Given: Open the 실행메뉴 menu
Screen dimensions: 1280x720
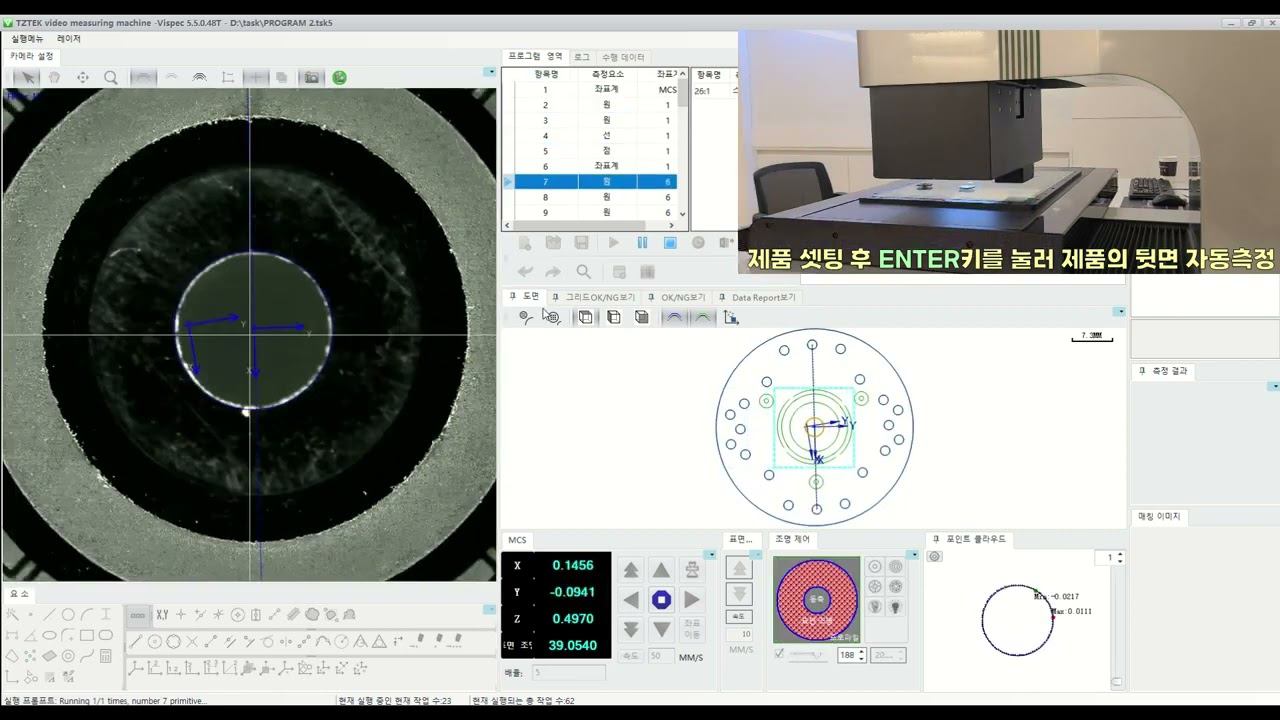Looking at the screenshot, I should [27, 38].
